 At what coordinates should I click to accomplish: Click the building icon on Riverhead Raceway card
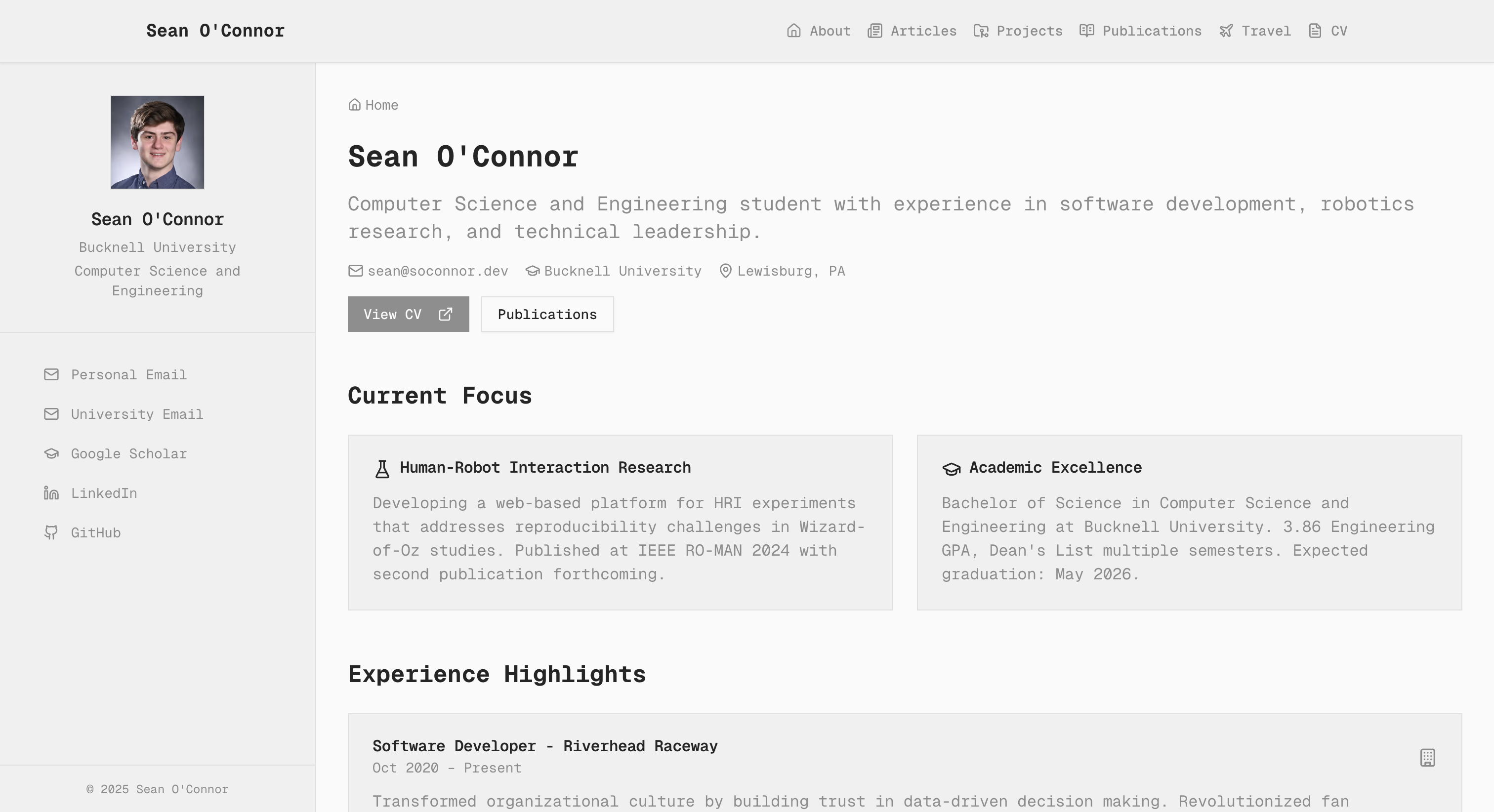pos(1427,758)
